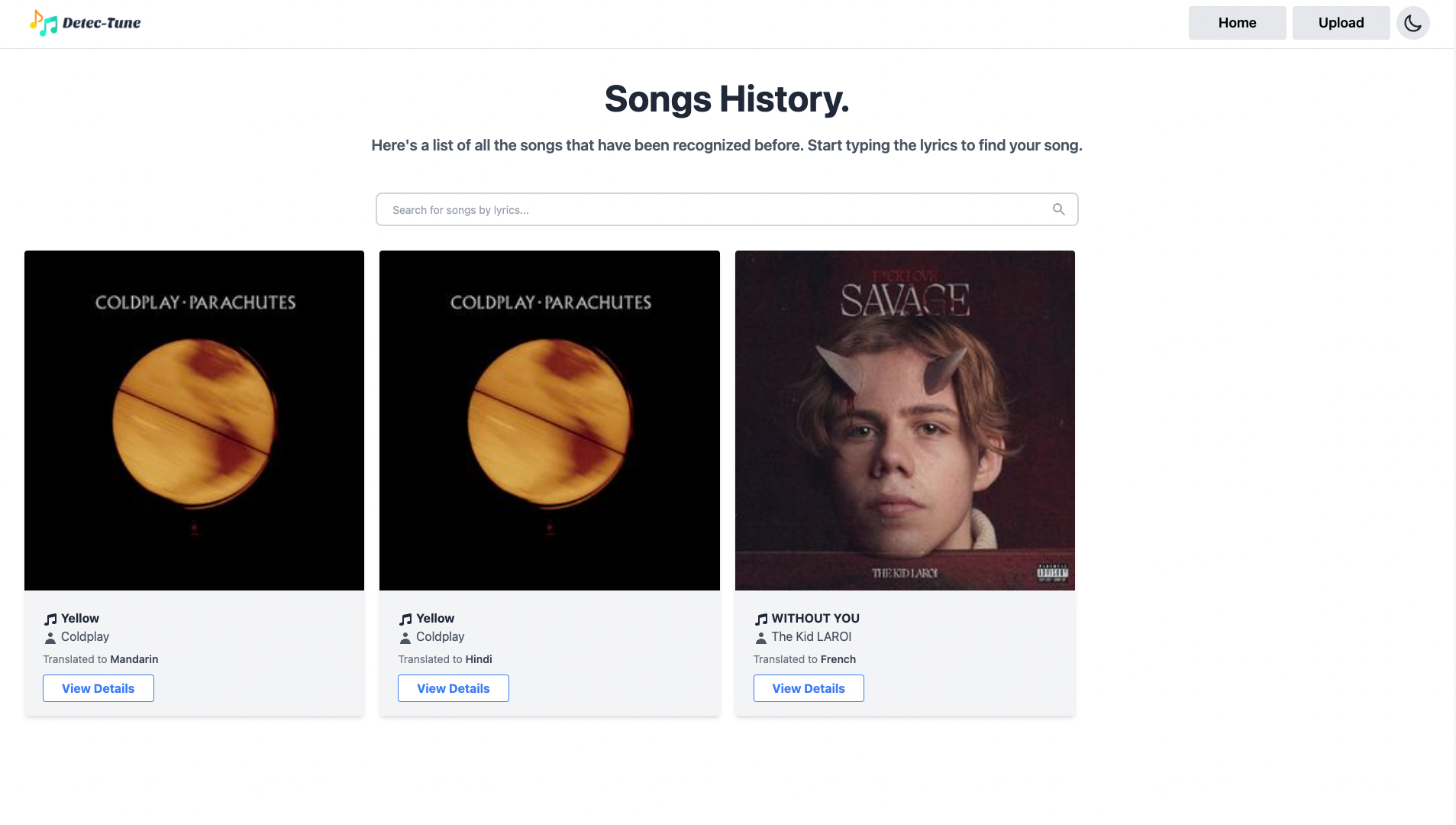View Details for Yellow translated to Mandarin
The width and height of the screenshot is (1456, 825).
point(98,688)
